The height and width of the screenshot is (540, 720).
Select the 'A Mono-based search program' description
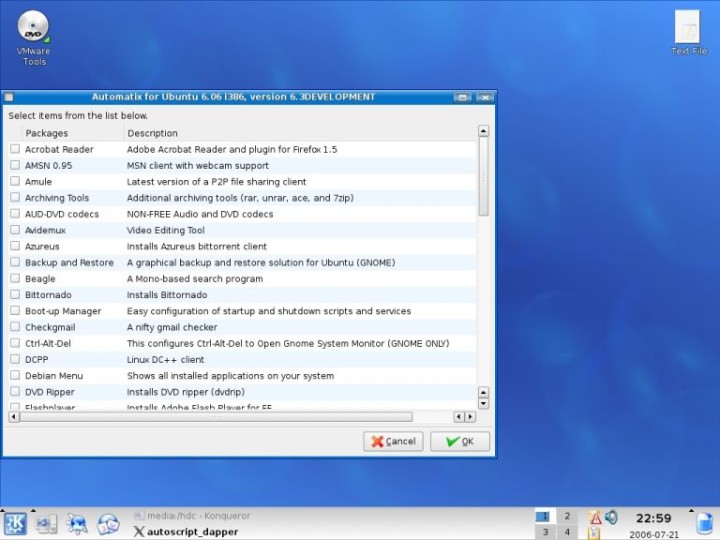[x=195, y=279]
